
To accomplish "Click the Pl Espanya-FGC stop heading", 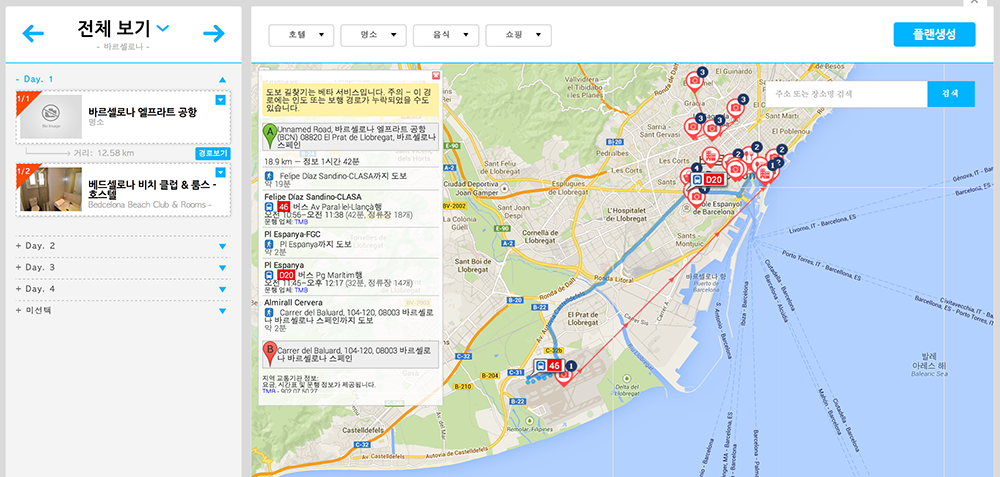I will 291,234.
